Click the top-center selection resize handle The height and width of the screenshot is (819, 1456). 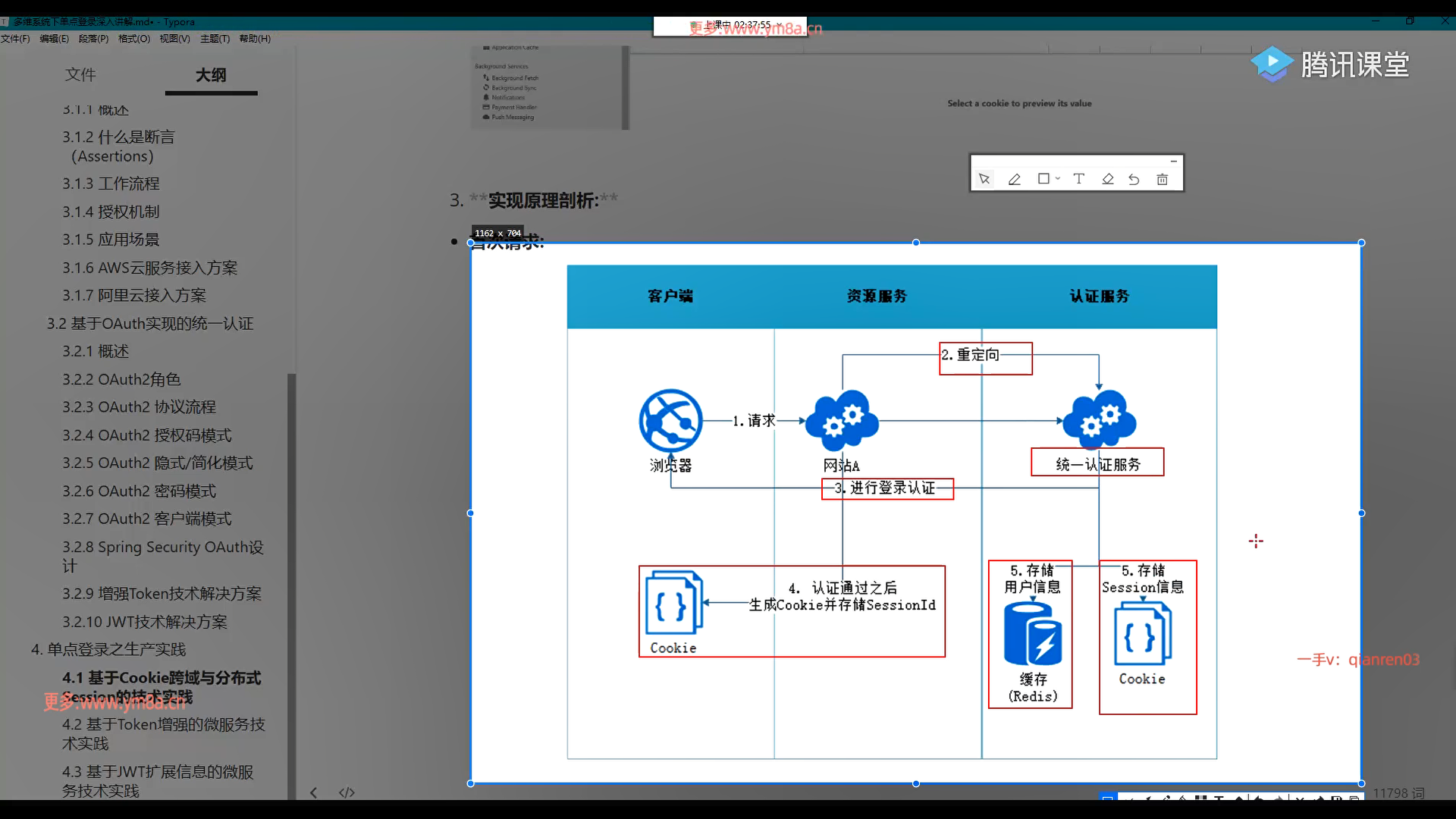point(916,243)
